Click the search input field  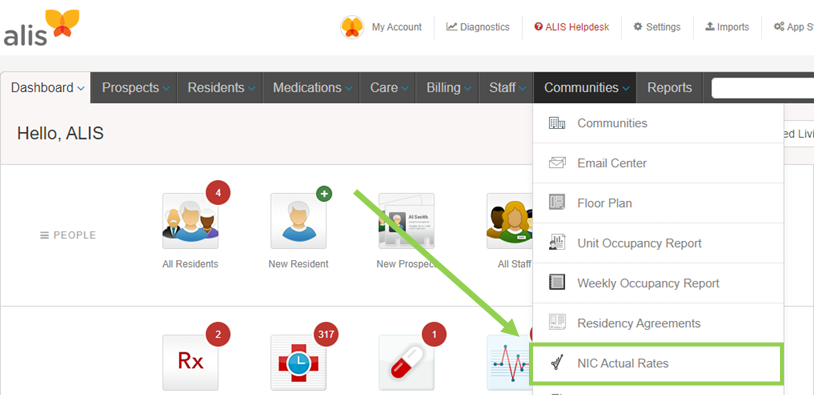click(763, 88)
